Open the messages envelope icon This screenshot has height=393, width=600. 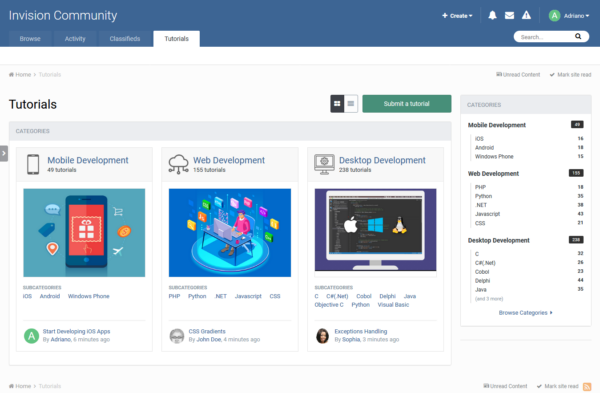tap(509, 15)
